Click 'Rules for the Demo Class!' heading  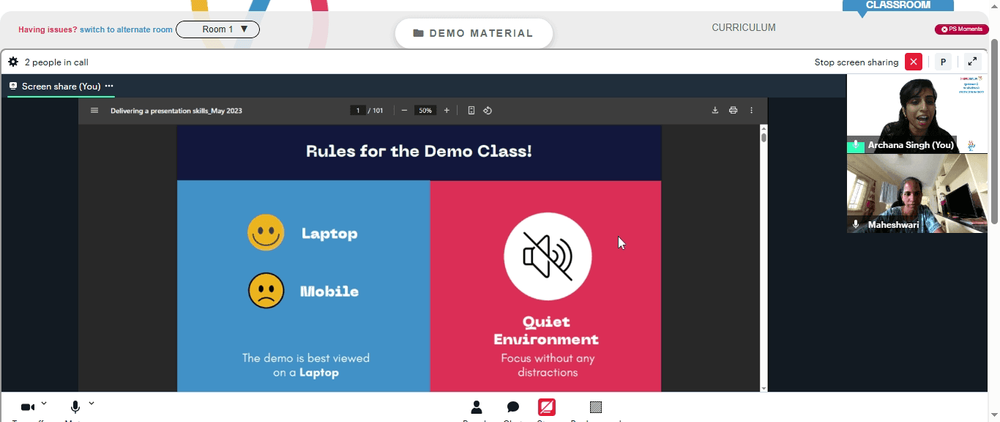(x=419, y=152)
